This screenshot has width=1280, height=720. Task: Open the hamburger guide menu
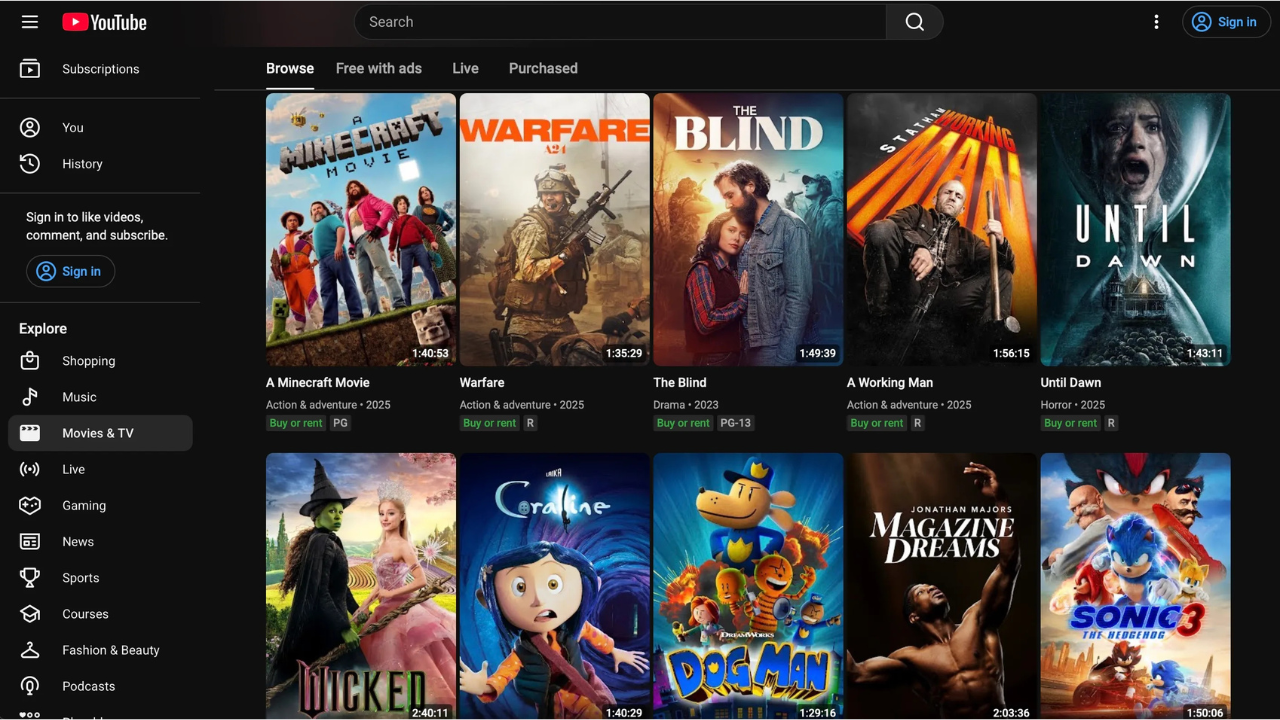point(30,22)
